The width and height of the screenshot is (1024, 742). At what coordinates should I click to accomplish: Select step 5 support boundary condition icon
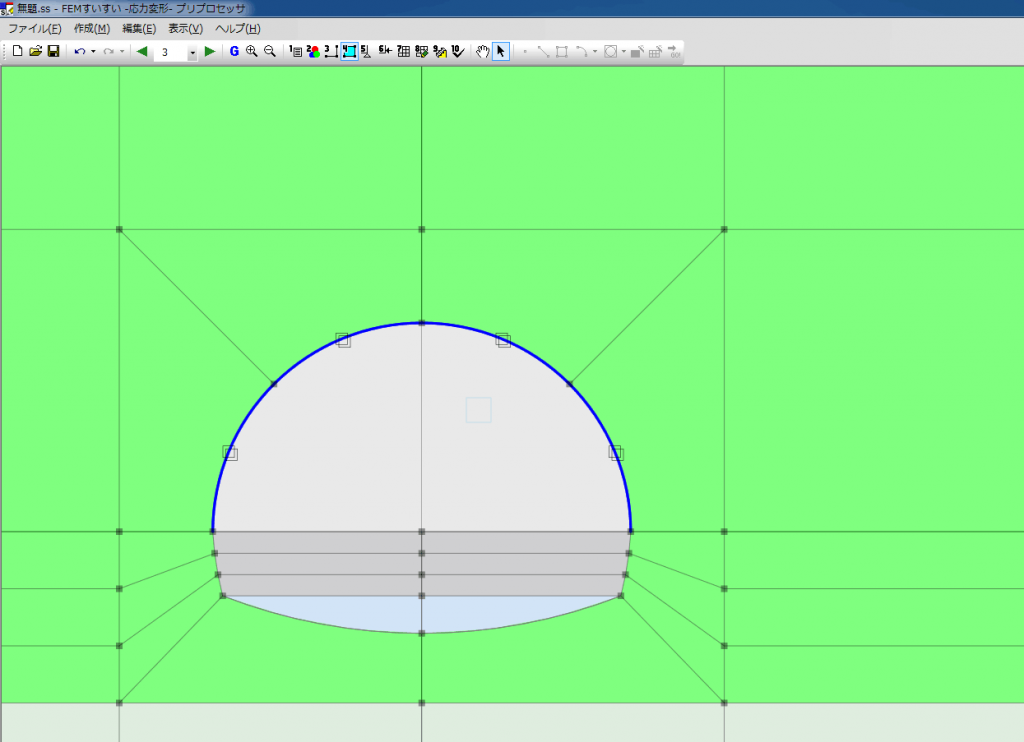pyautogui.click(x=366, y=51)
